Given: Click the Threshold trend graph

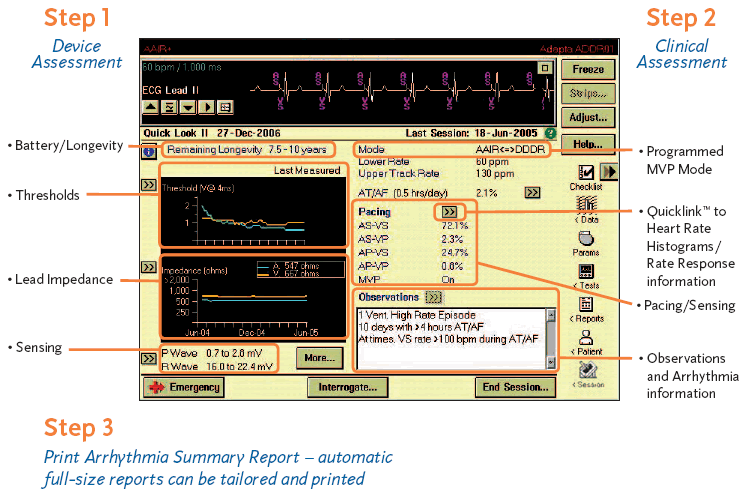Looking at the screenshot, I should (x=253, y=212).
